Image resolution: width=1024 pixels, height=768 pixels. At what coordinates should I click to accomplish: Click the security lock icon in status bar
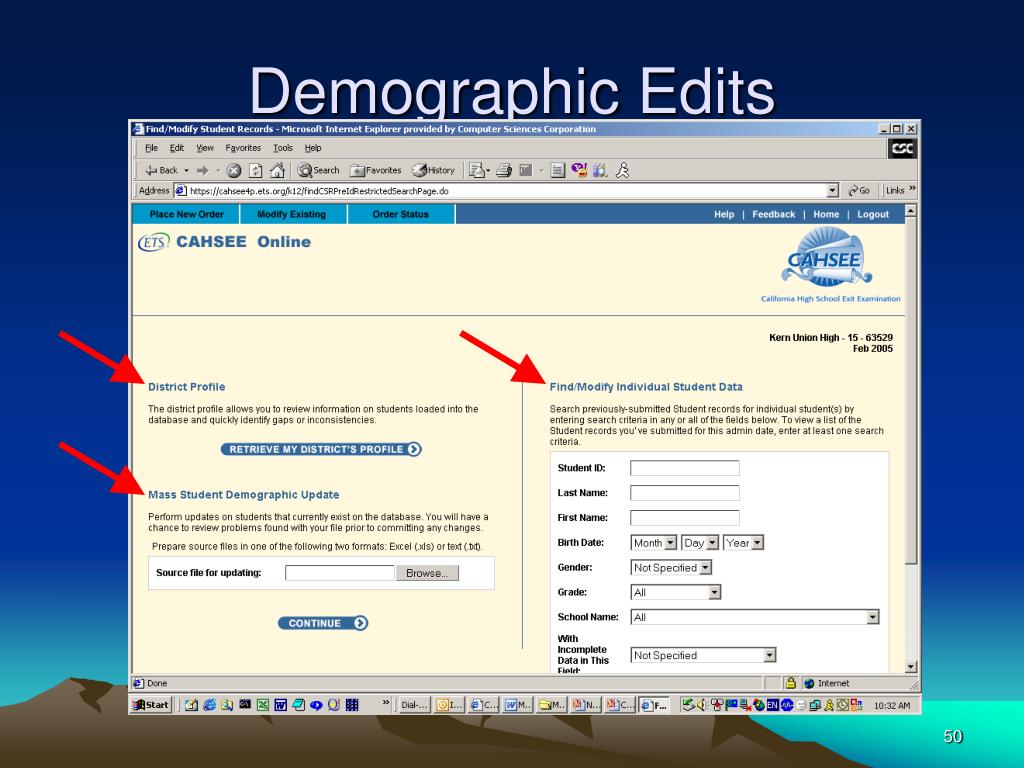790,683
